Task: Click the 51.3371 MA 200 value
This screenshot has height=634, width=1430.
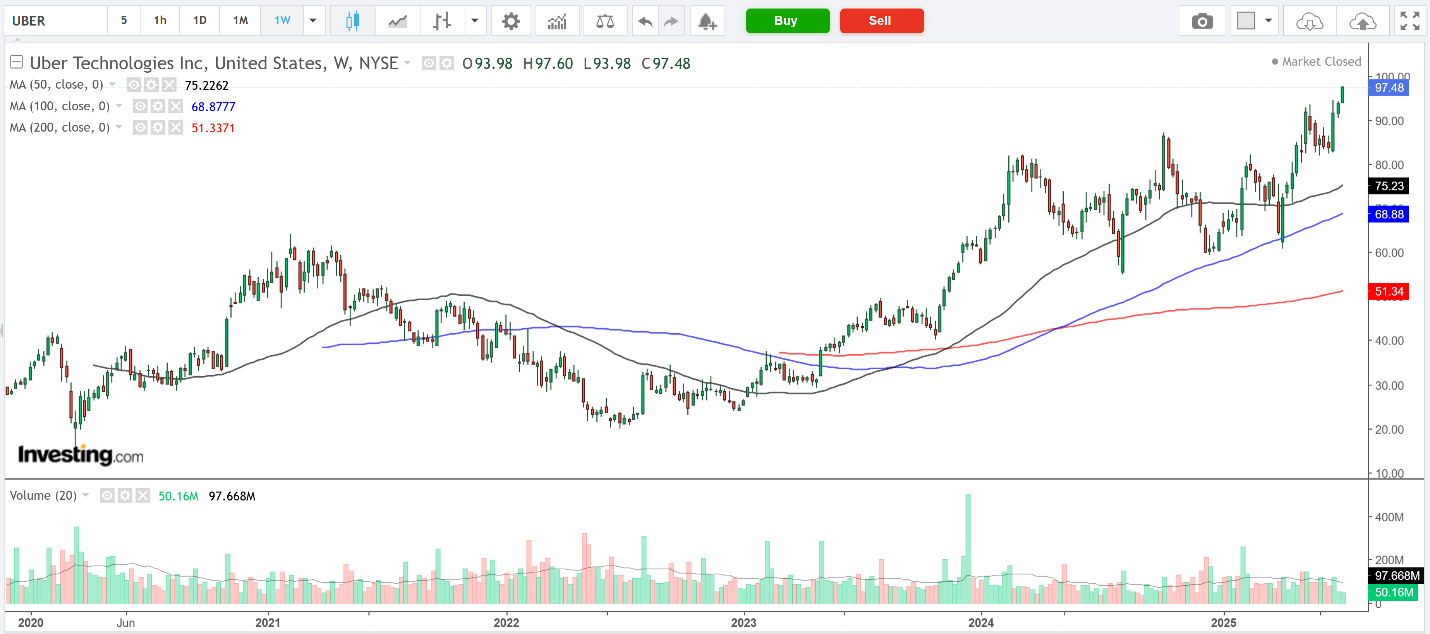Action: tap(212, 127)
